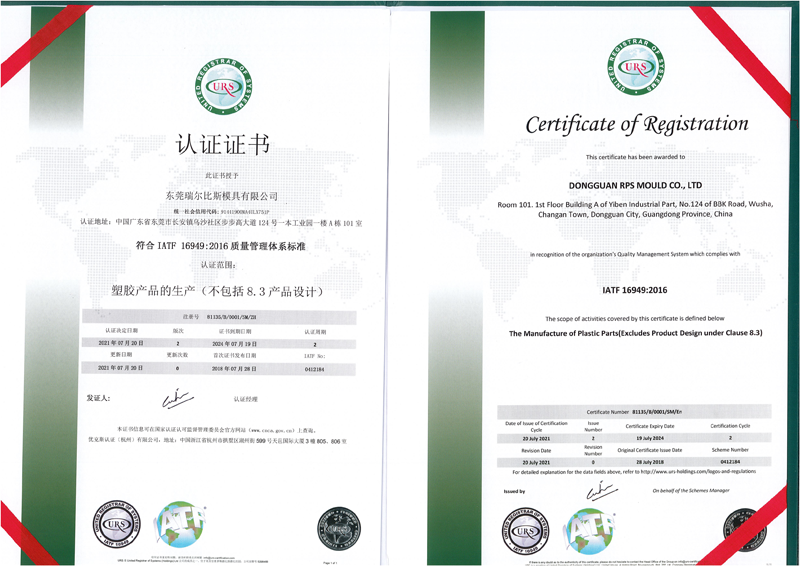The width and height of the screenshot is (800, 566).
Task: Click the IATF globe logo on English page
Action: pos(589,531)
